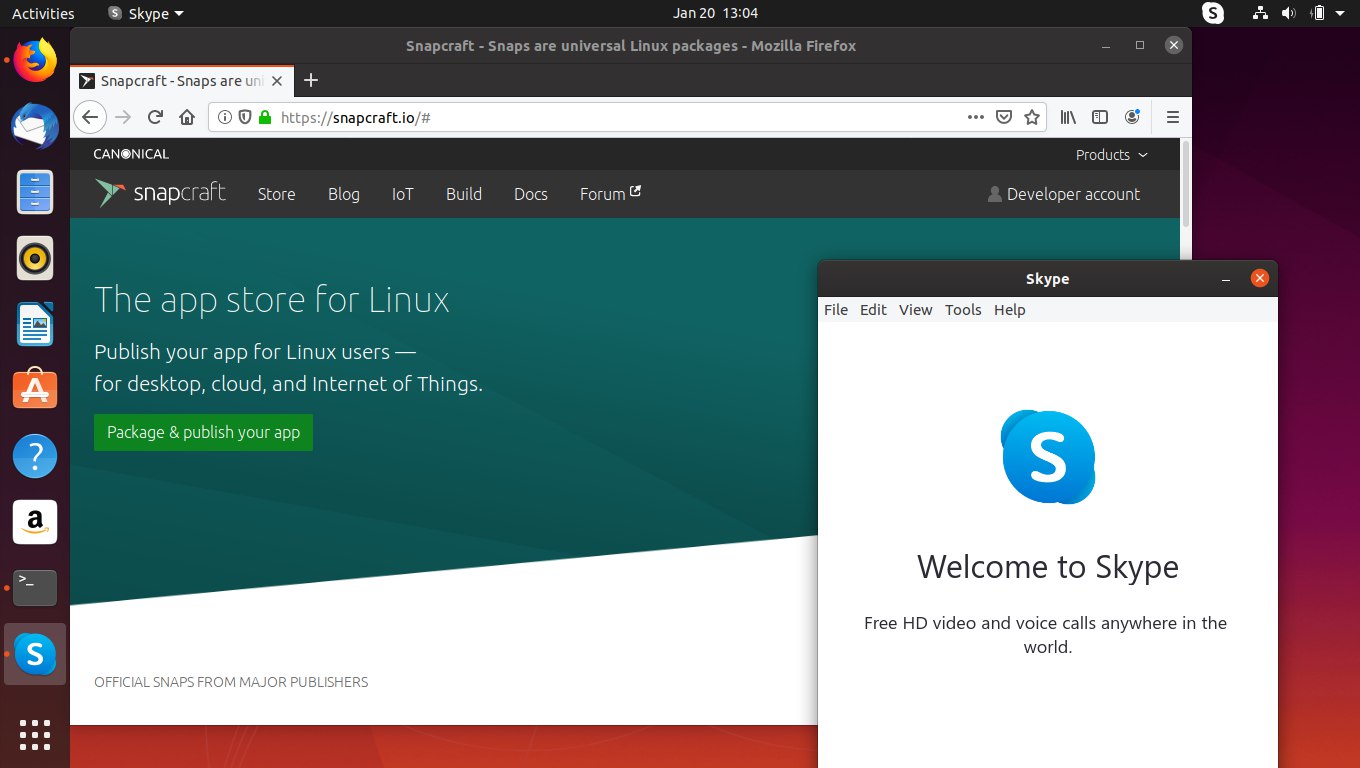Open Skype File menu
The image size is (1360, 768).
[x=836, y=310]
